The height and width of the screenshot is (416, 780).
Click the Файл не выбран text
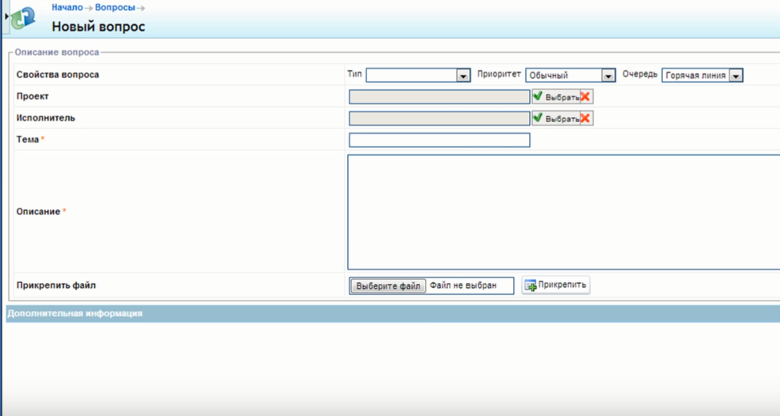pyautogui.click(x=463, y=285)
